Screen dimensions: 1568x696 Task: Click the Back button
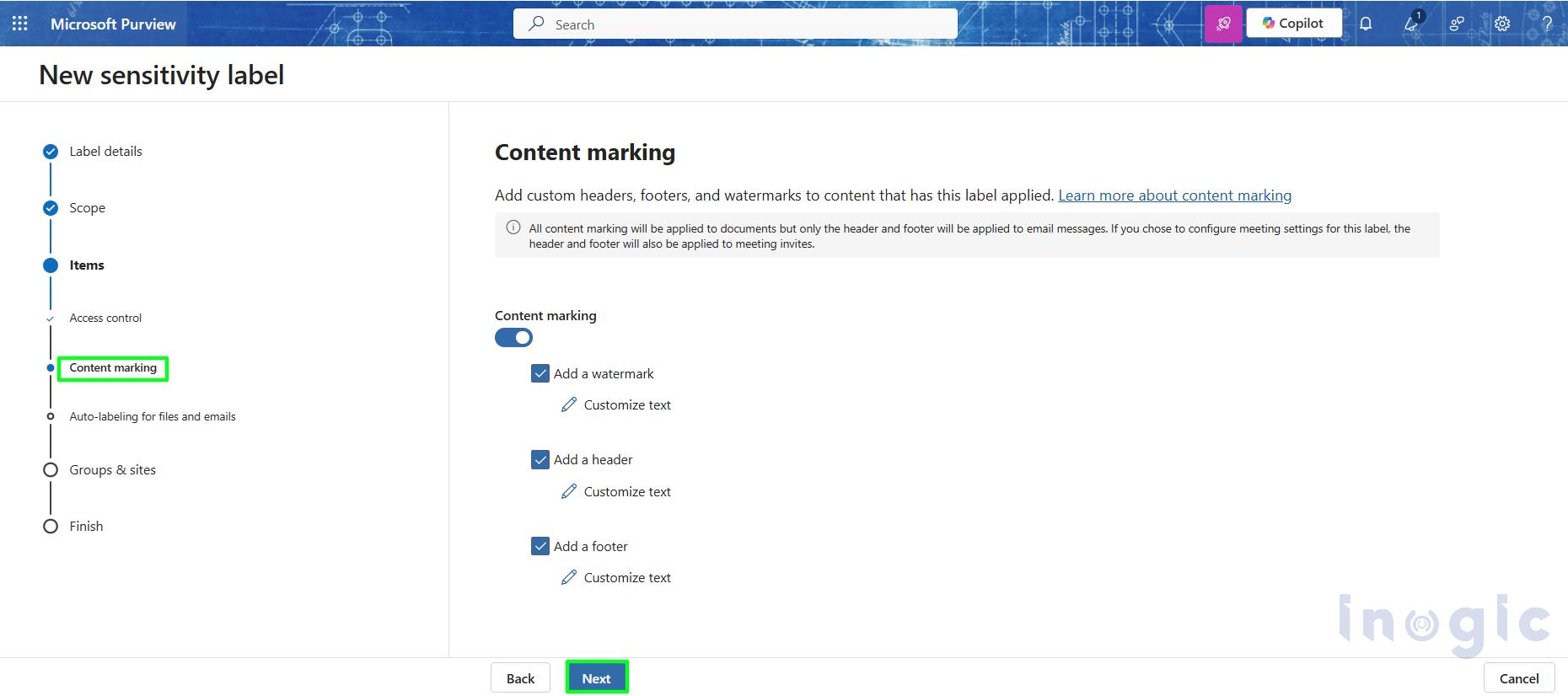(x=520, y=678)
